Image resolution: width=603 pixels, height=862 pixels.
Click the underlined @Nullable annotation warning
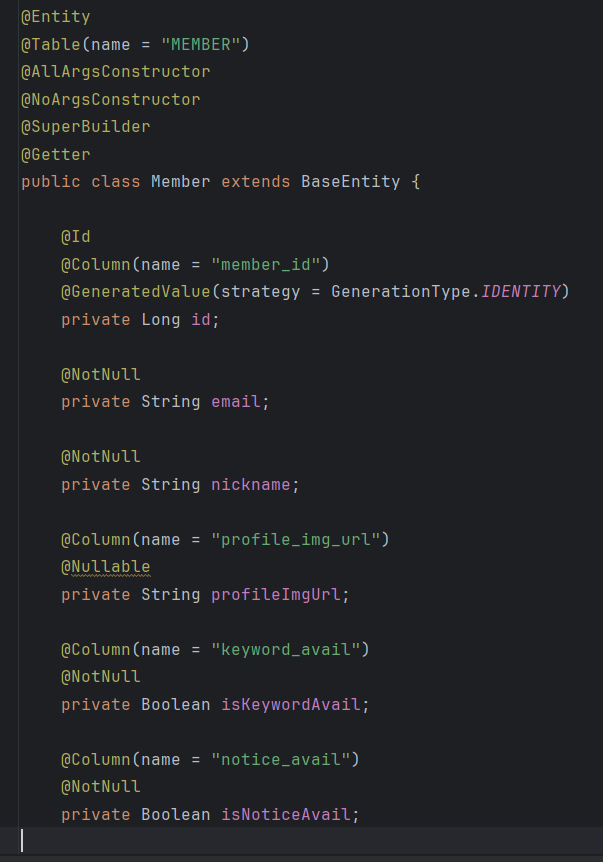106,567
